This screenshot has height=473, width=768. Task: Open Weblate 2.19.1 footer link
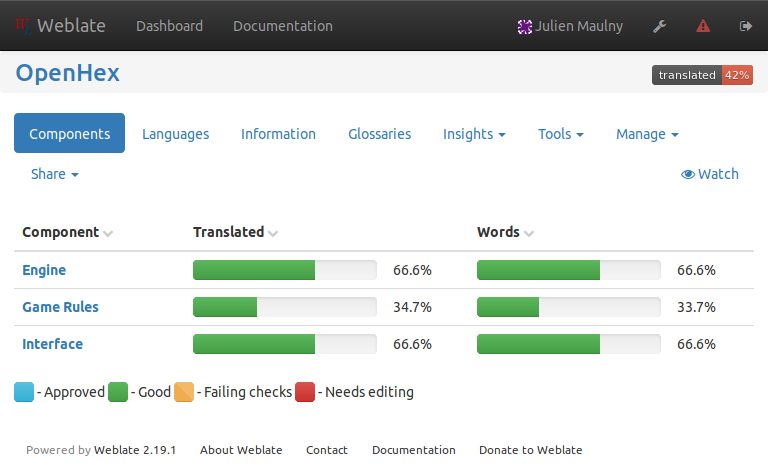coord(135,450)
